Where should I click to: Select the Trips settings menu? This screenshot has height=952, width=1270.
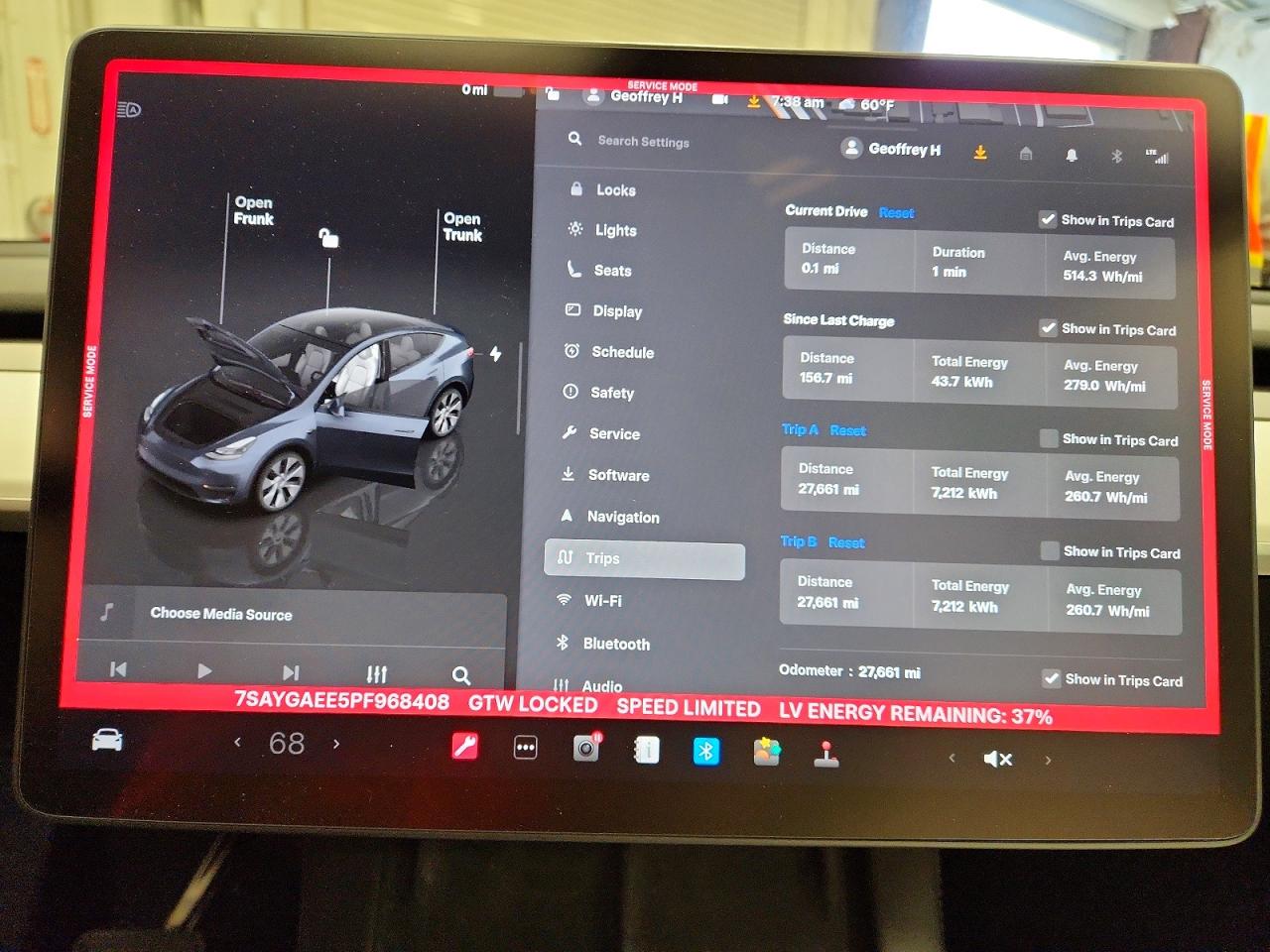pyautogui.click(x=645, y=560)
